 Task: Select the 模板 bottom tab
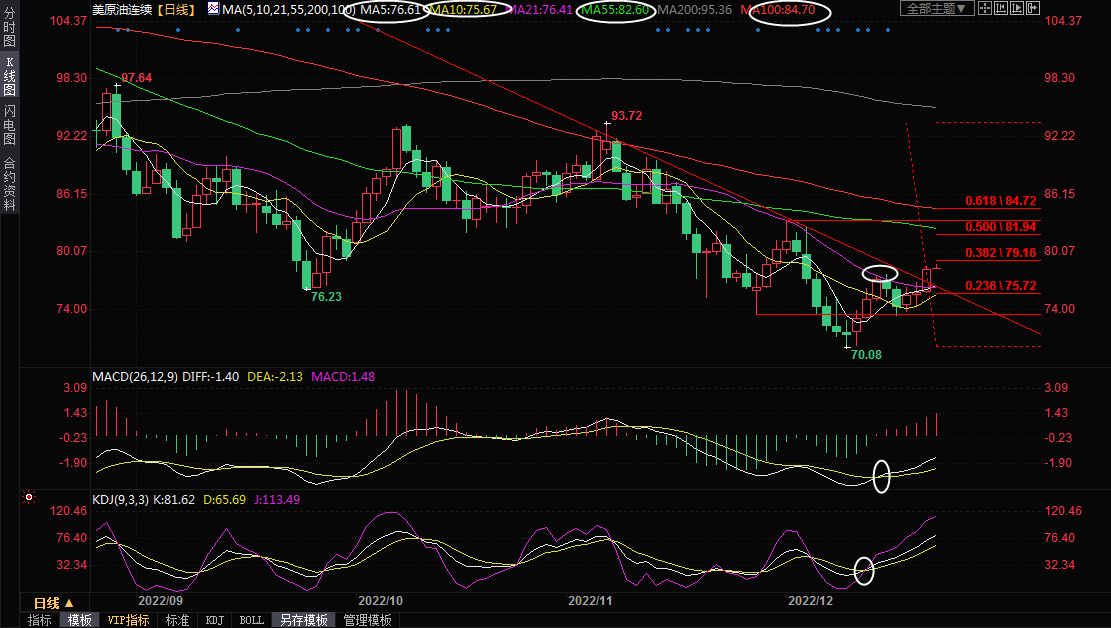point(79,620)
